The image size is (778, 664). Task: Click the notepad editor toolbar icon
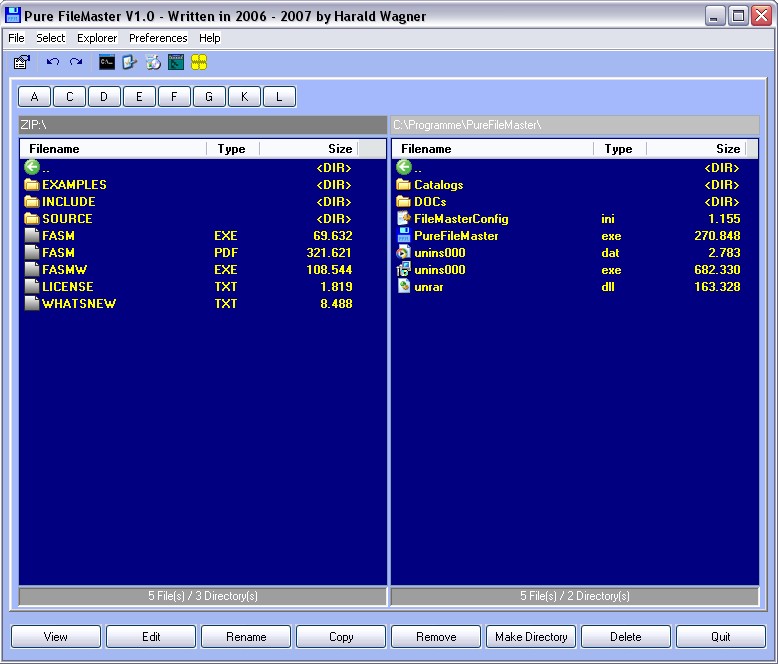point(130,62)
